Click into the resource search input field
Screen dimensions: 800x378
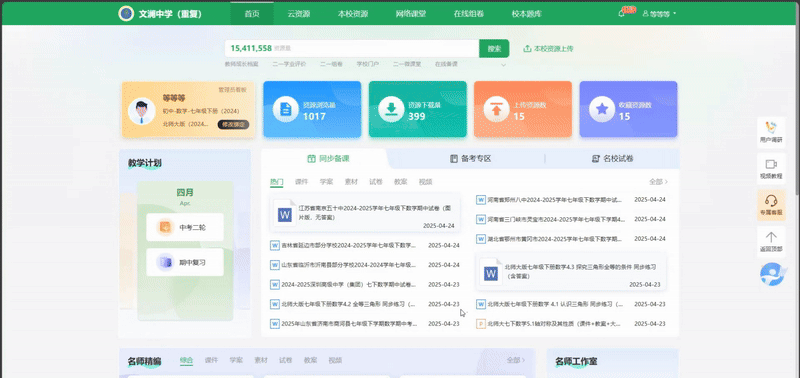pyautogui.click(x=352, y=48)
